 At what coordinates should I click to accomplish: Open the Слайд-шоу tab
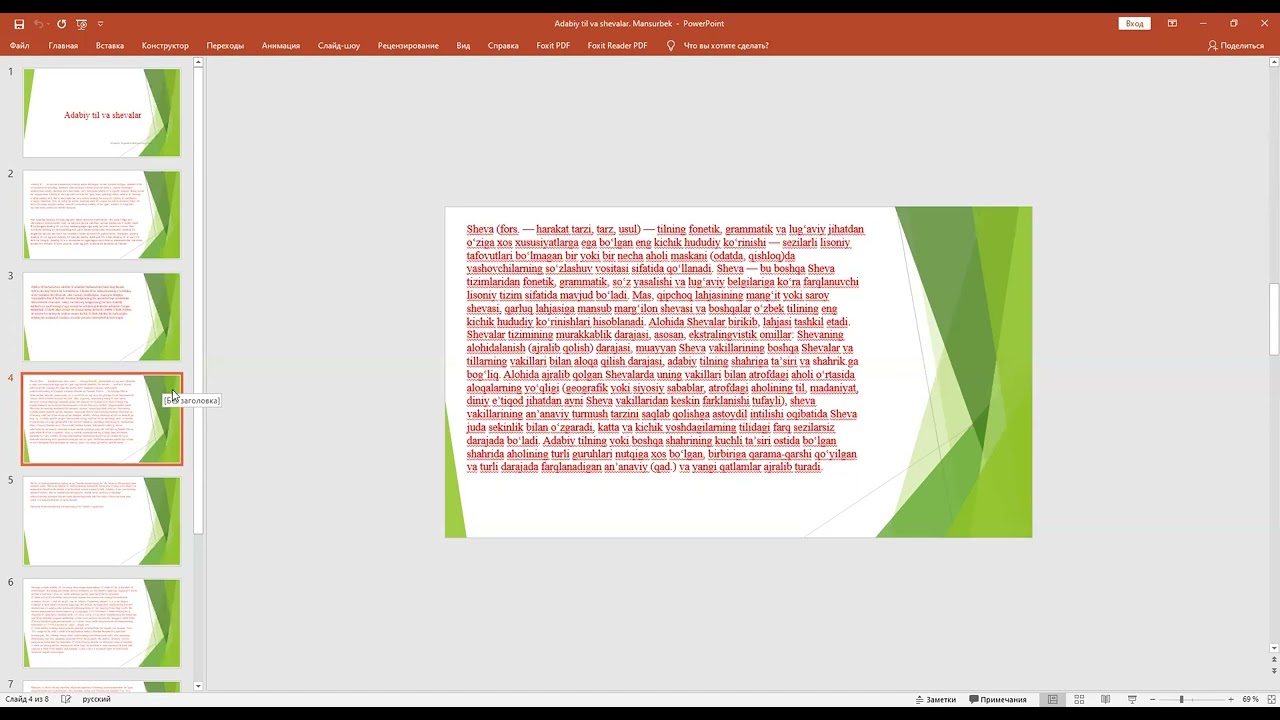339,45
